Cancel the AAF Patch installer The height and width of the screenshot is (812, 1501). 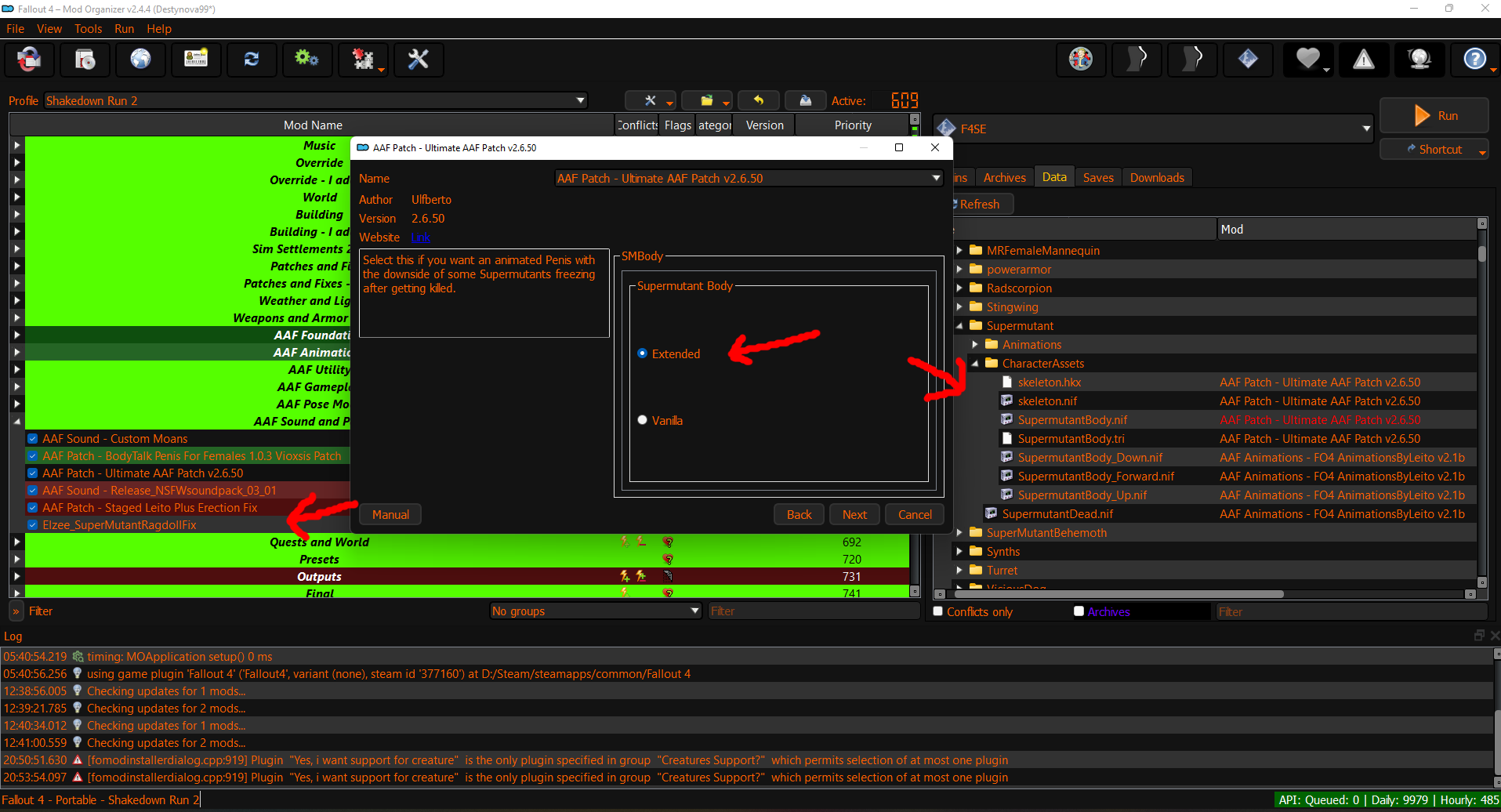(915, 514)
